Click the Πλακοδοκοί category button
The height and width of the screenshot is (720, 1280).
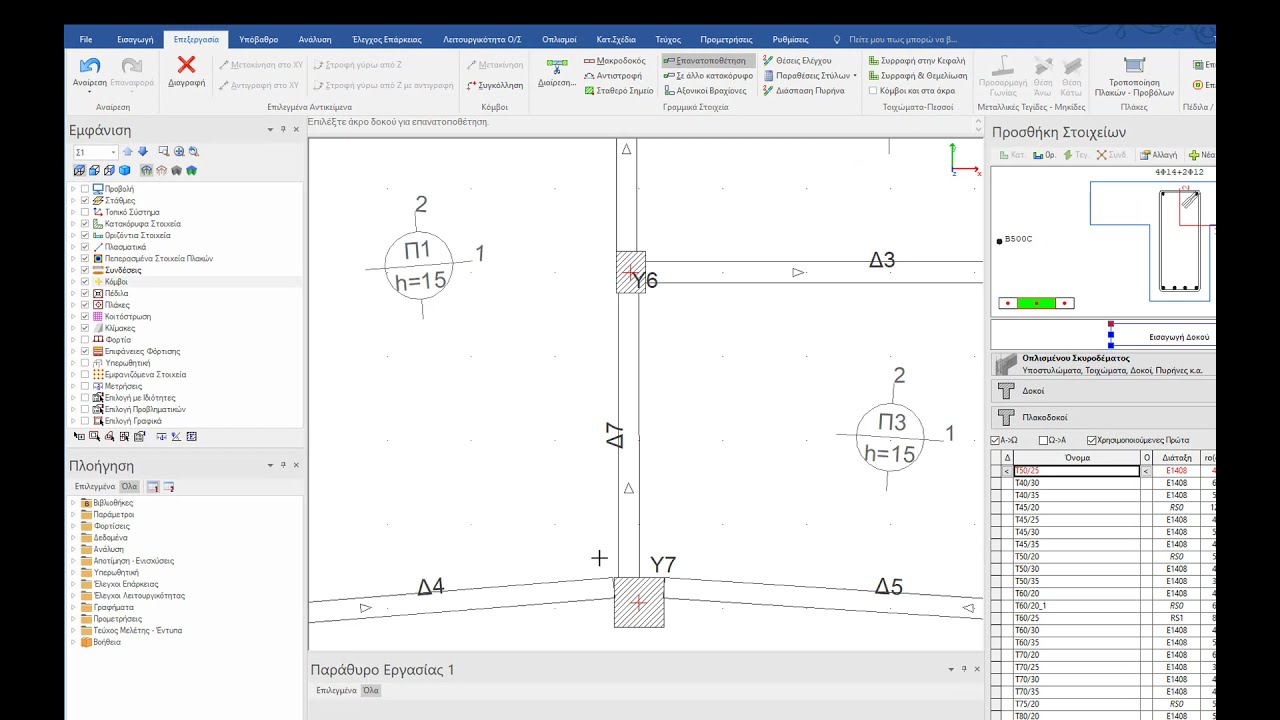[1103, 417]
